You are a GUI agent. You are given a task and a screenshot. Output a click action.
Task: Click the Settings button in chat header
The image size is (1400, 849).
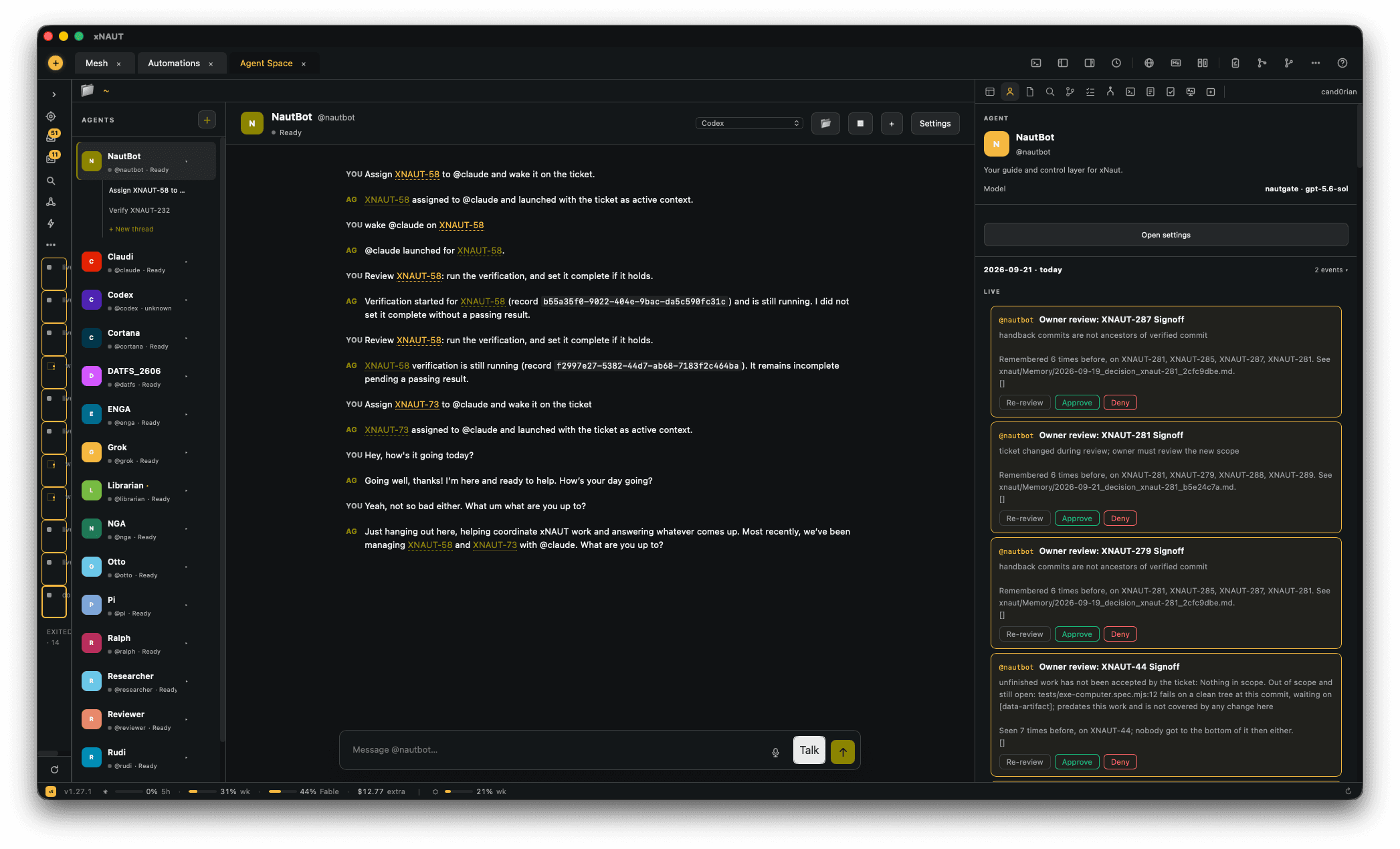(935, 123)
